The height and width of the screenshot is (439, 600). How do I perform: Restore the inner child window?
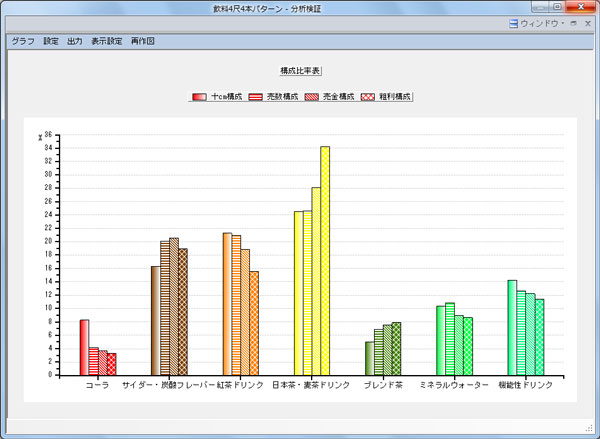pyautogui.click(x=574, y=23)
